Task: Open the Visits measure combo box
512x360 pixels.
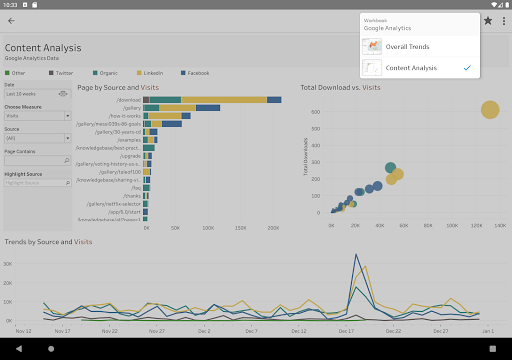Action: 38,116
